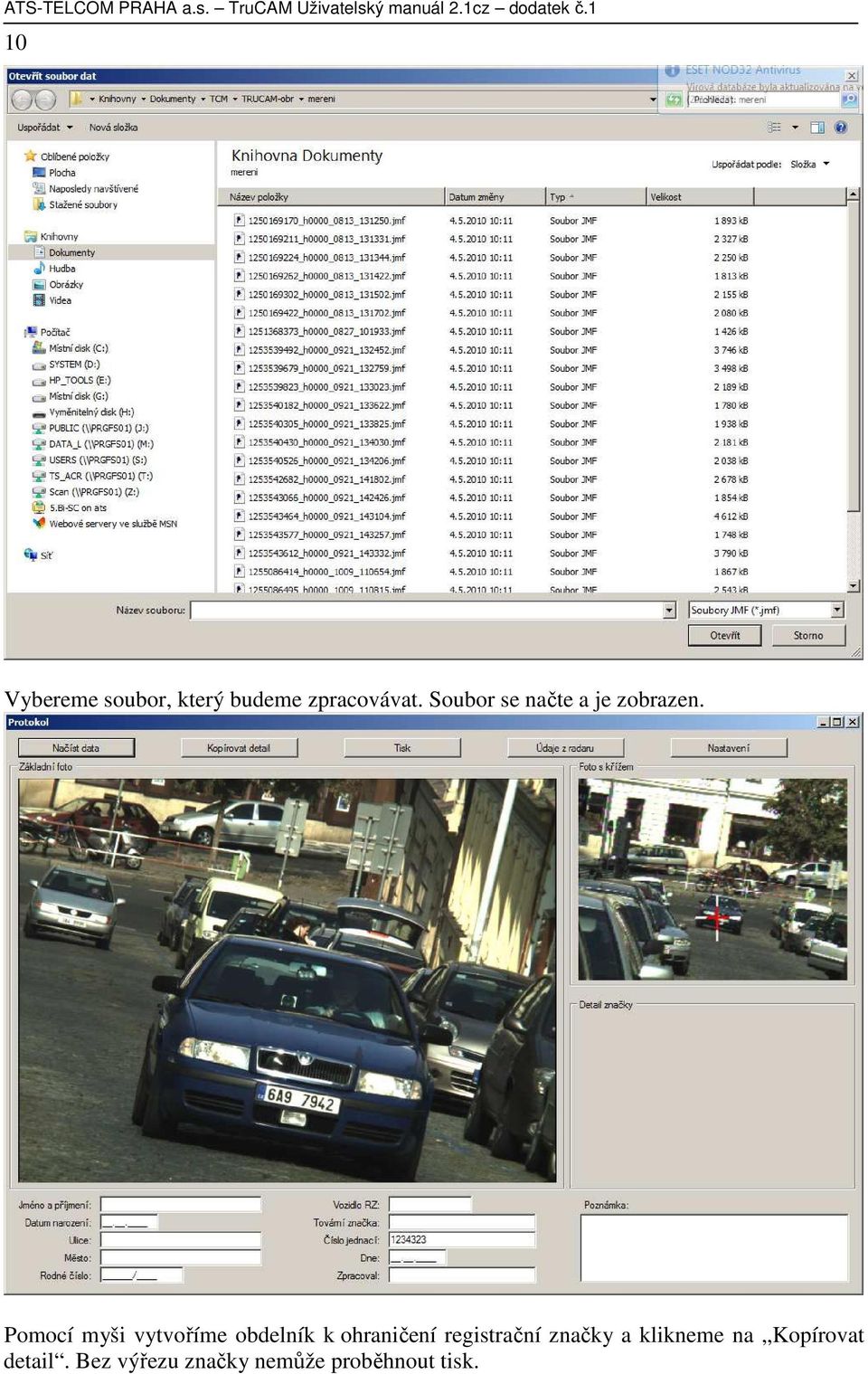Image resolution: width=868 pixels, height=1374 pixels.
Task: Click the Foto s křížem image
Action: point(712,879)
